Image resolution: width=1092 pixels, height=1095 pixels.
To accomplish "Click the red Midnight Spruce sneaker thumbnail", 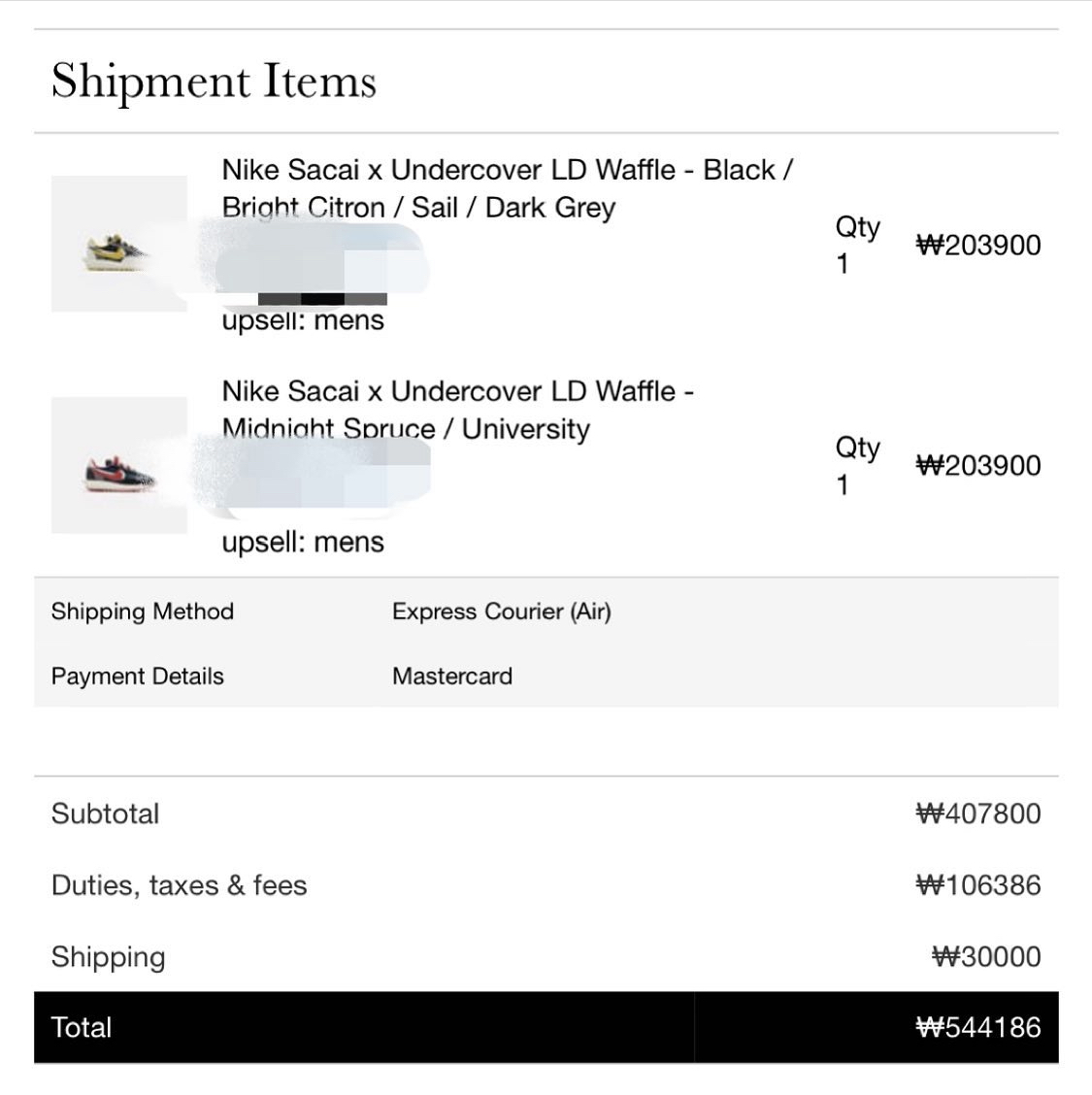I will [x=118, y=466].
